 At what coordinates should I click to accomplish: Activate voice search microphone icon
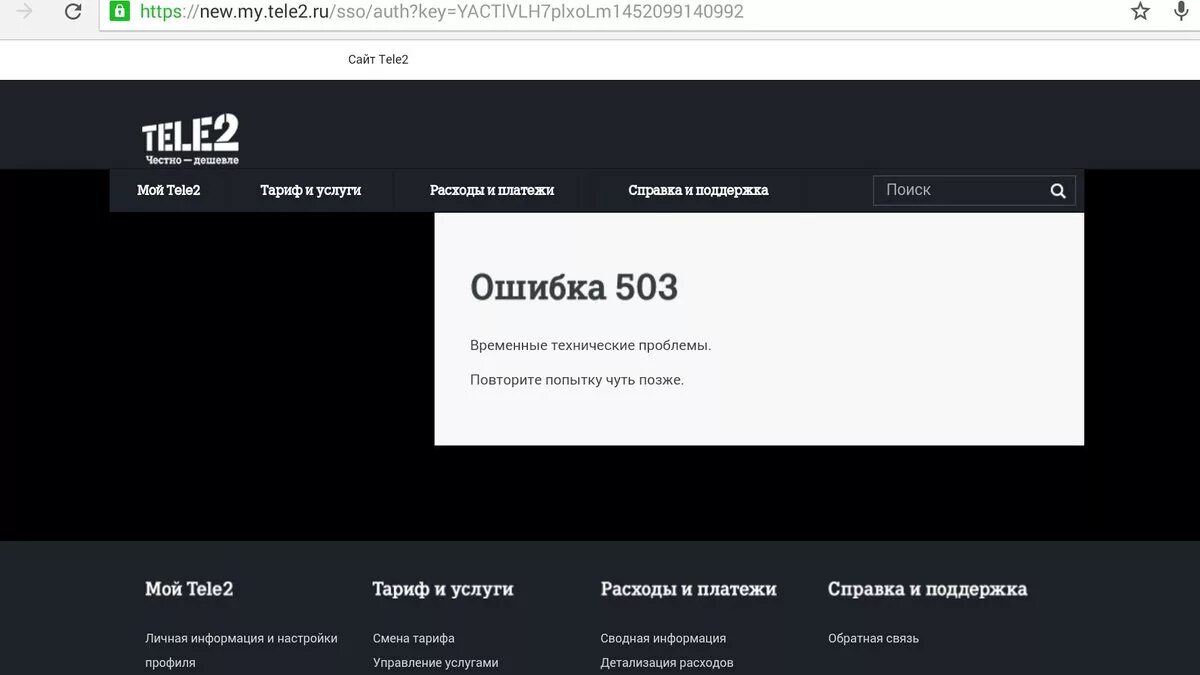1181,12
